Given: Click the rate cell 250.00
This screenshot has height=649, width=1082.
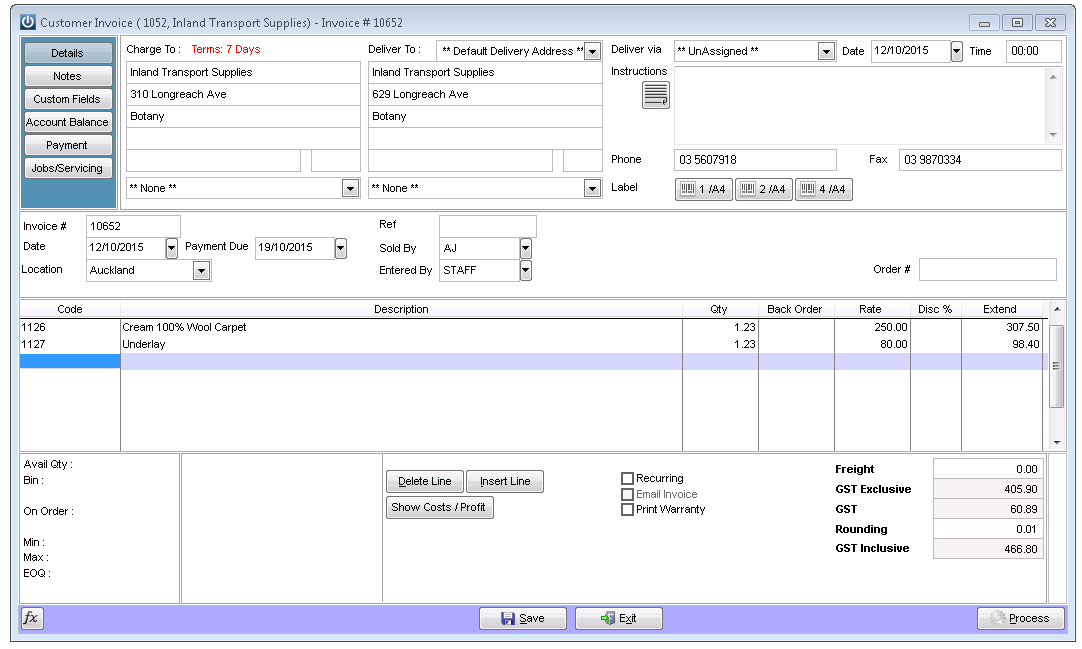Looking at the screenshot, I should pos(872,328).
